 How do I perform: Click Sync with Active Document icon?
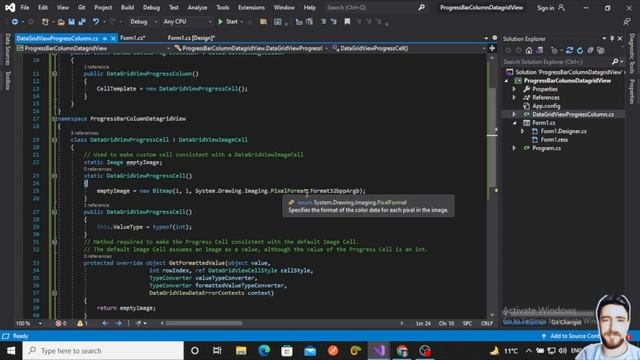(569, 51)
